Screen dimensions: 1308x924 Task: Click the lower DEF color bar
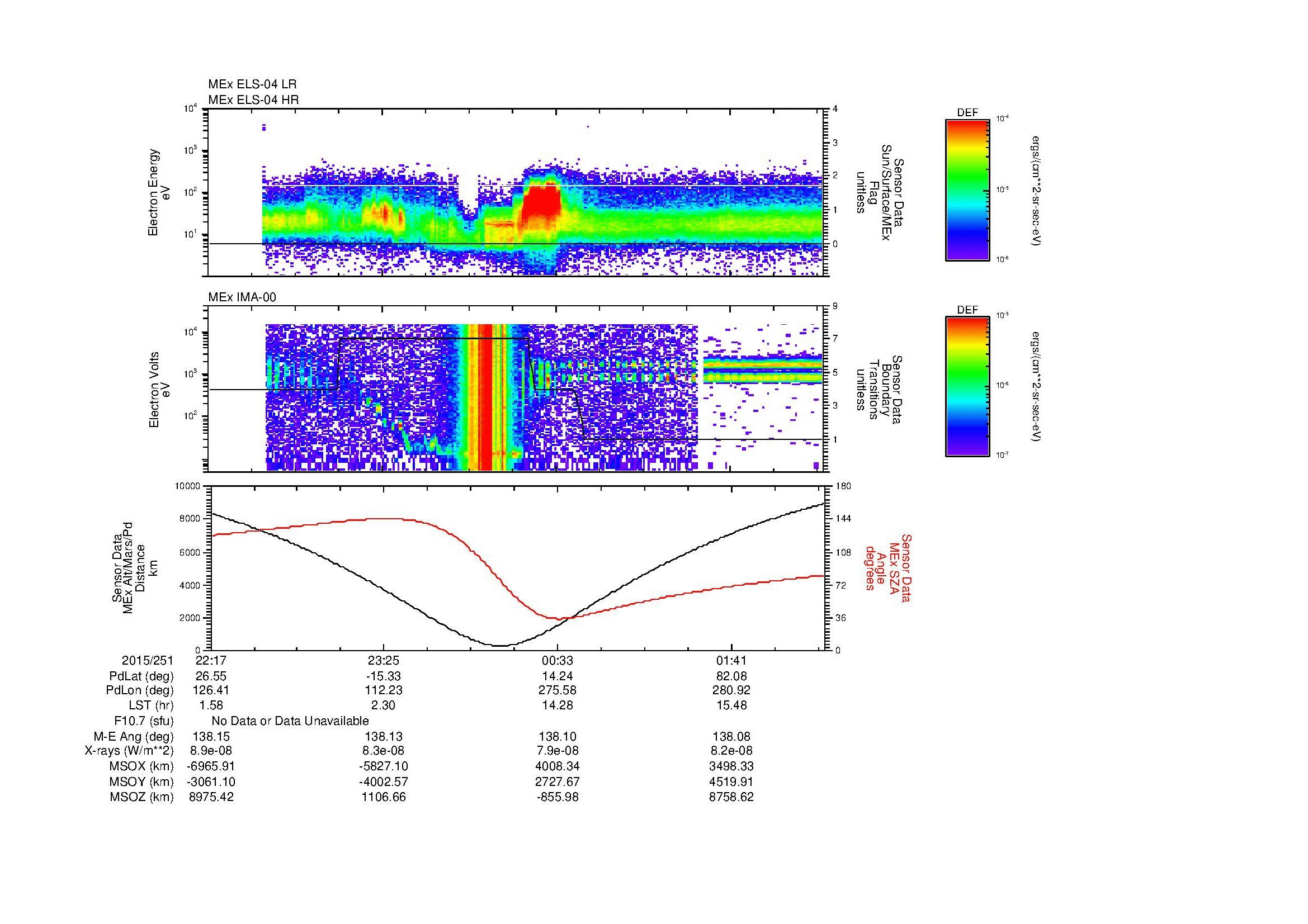(x=967, y=387)
